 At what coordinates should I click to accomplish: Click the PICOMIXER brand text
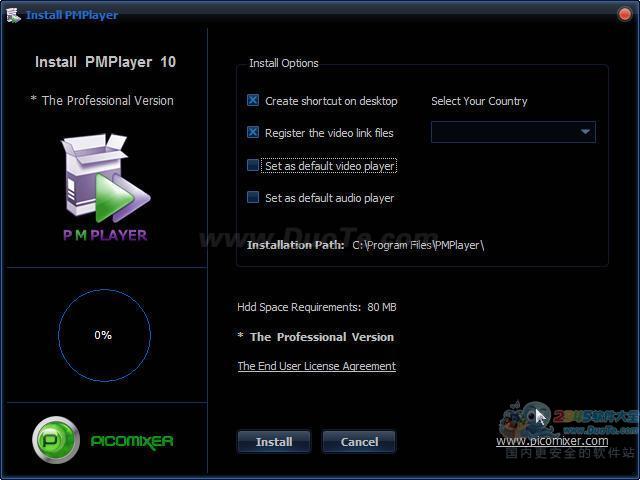click(132, 441)
